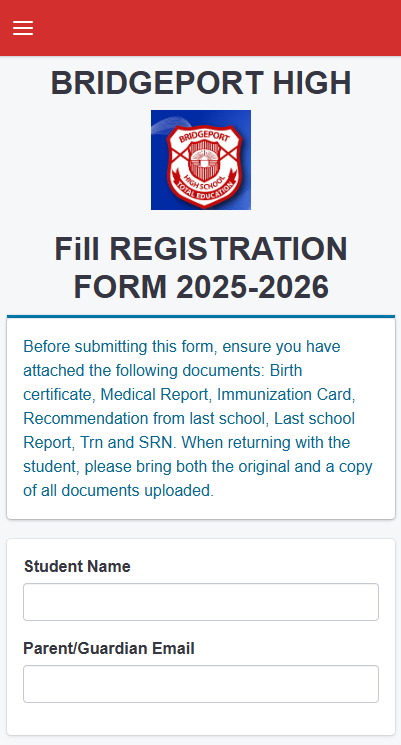Click the BRIDGEPORT lettering on the crest
Screen dimensions: 401x745
point(204,137)
